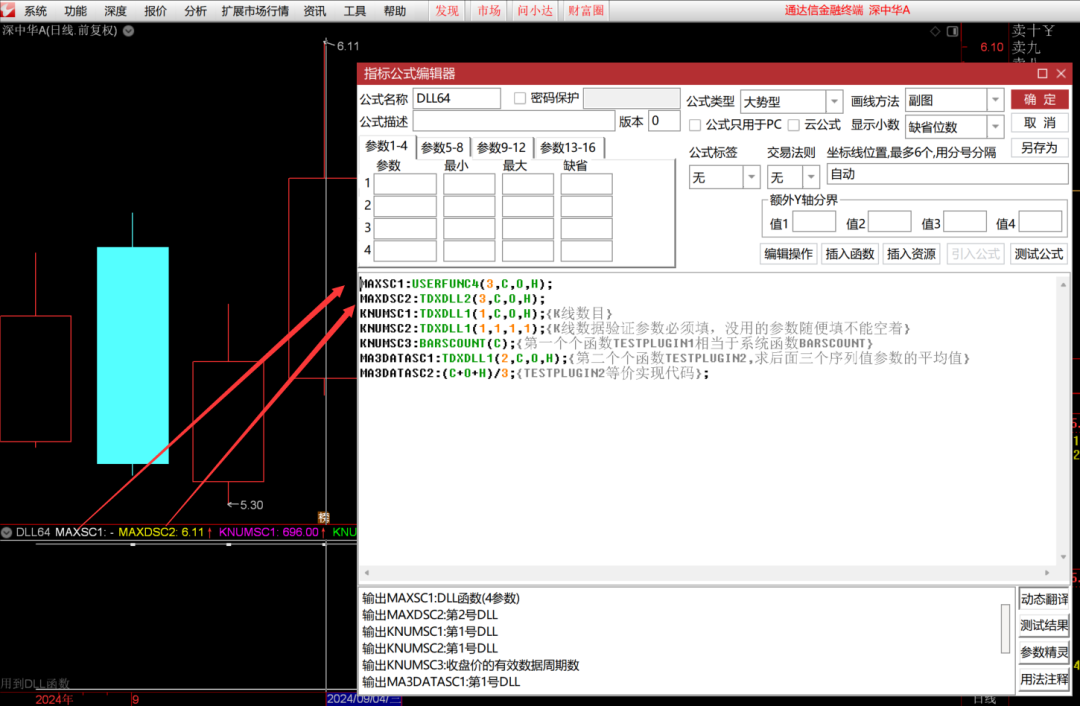The width and height of the screenshot is (1080, 706).
Task: Open the 资讯 menu
Action: tap(315, 10)
